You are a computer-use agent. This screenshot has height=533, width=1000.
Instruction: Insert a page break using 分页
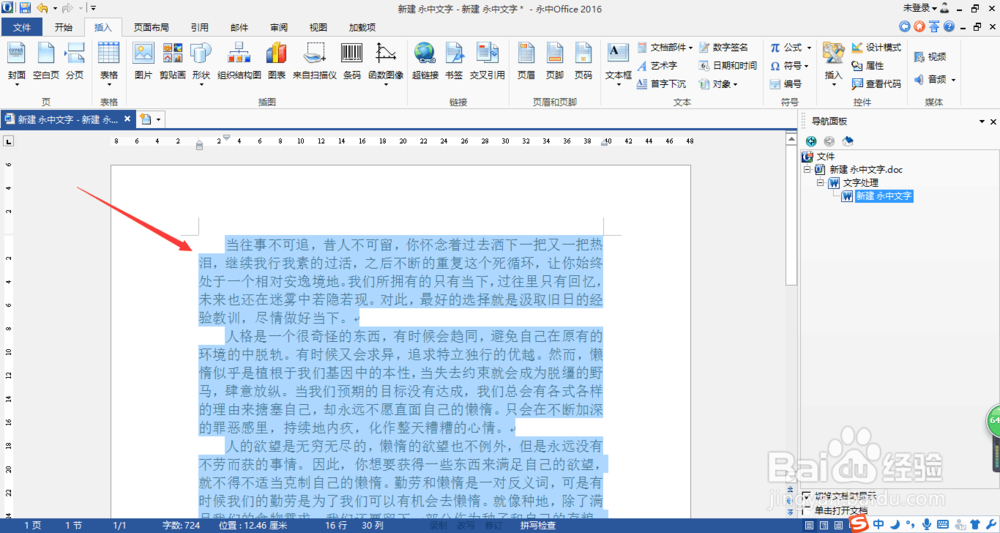(x=75, y=61)
